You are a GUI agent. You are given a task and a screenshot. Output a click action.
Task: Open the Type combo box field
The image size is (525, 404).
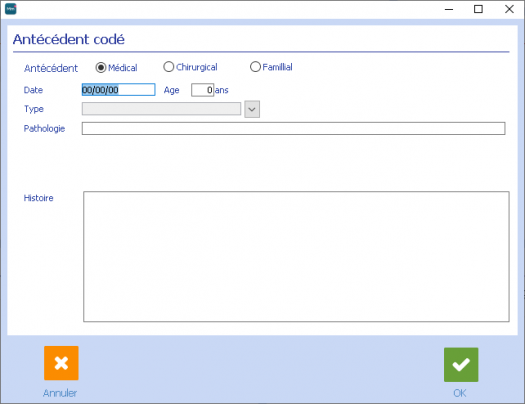(x=161, y=109)
